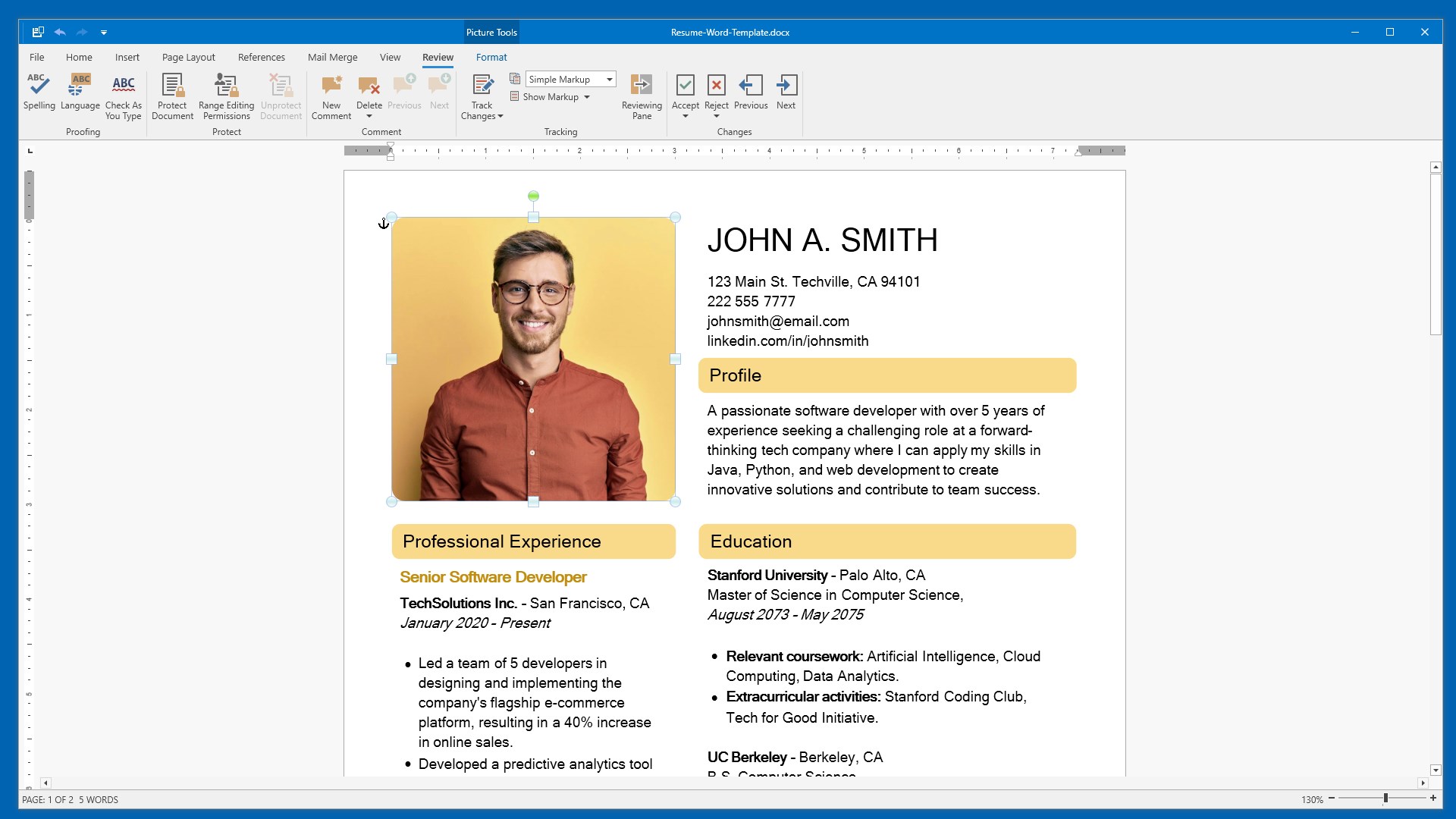Select the linkedin.com/in/johnsmith link text
This screenshot has width=1456, height=819.
pos(787,341)
